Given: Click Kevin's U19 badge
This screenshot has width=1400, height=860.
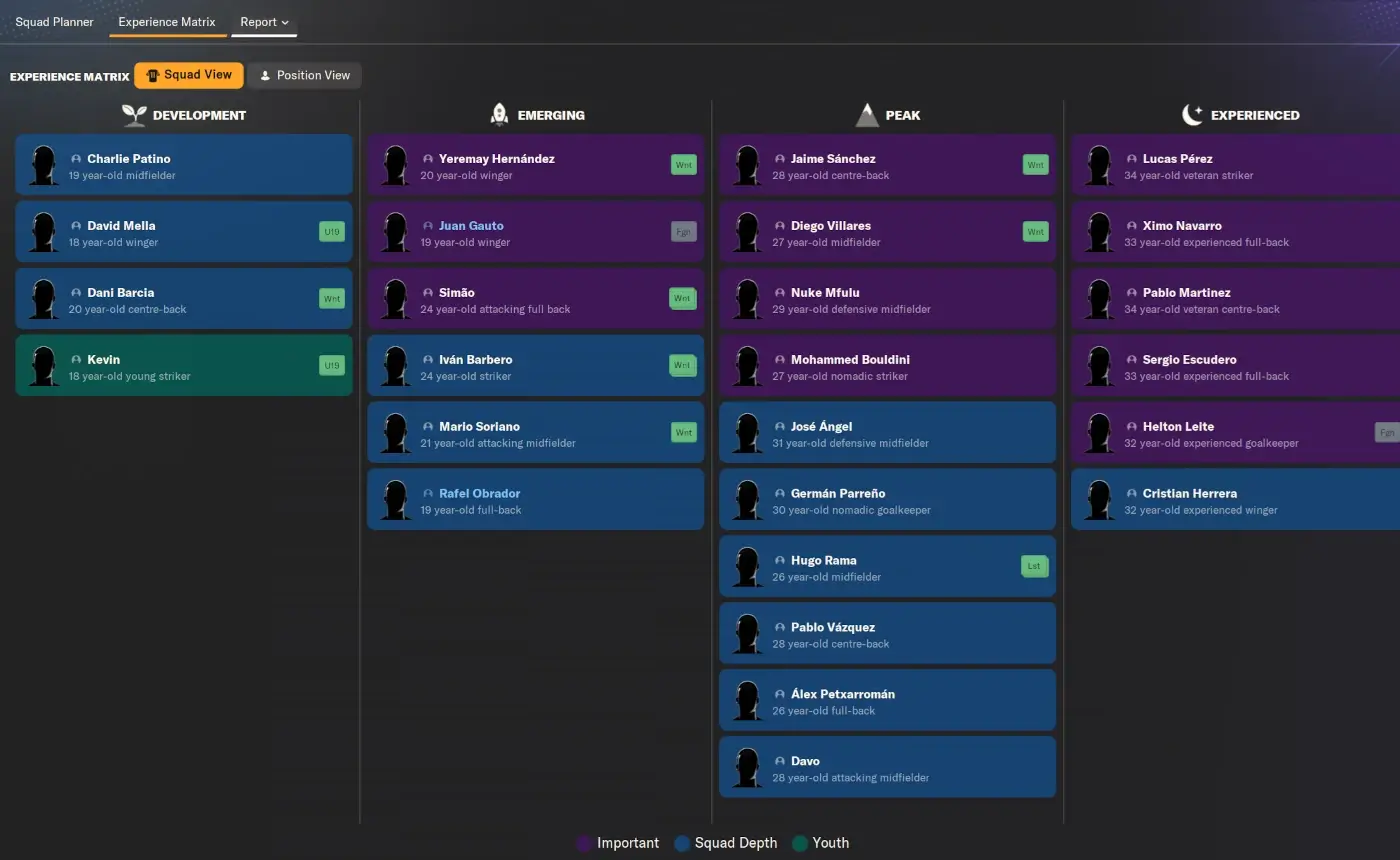Looking at the screenshot, I should click(332, 366).
